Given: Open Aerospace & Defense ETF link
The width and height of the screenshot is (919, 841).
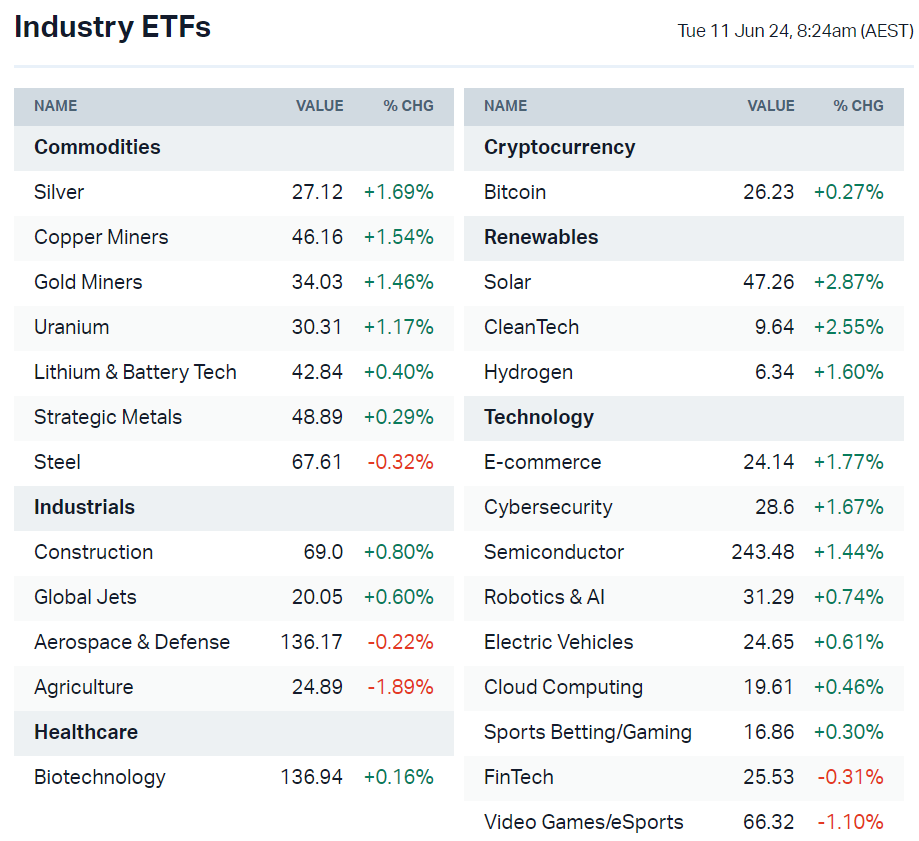Looking at the screenshot, I should coord(132,642).
